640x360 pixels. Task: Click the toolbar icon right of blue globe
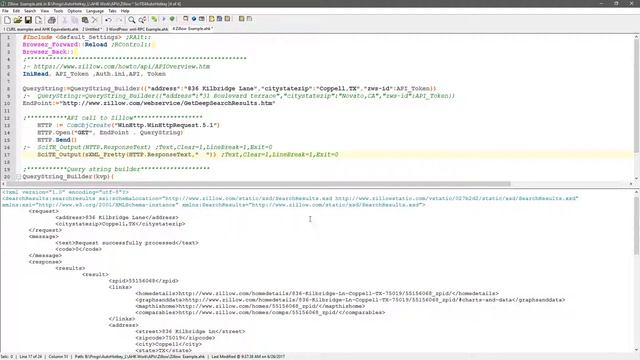[202, 19]
